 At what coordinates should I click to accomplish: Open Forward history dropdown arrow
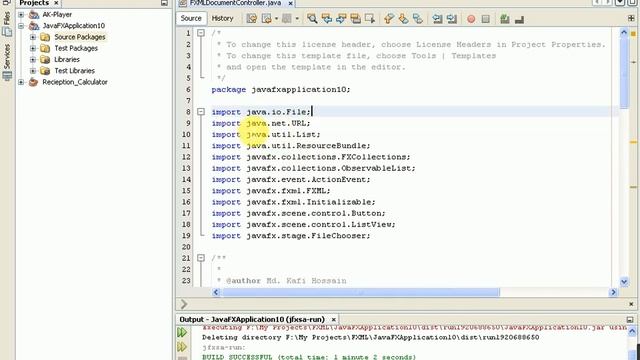pyautogui.click(x=297, y=19)
